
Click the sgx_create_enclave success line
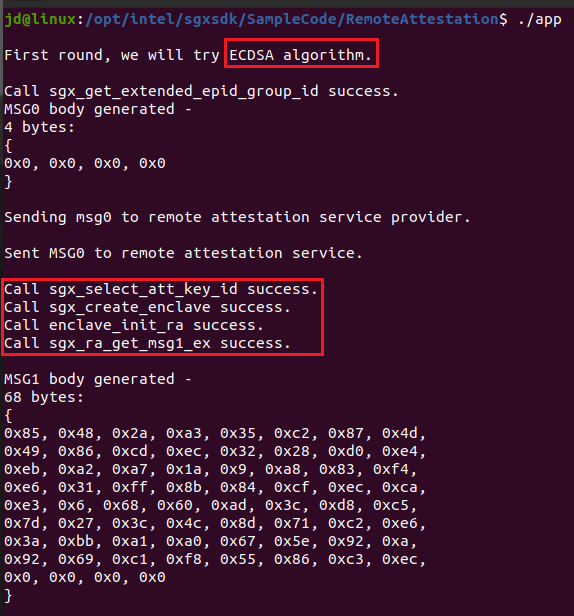click(147, 308)
